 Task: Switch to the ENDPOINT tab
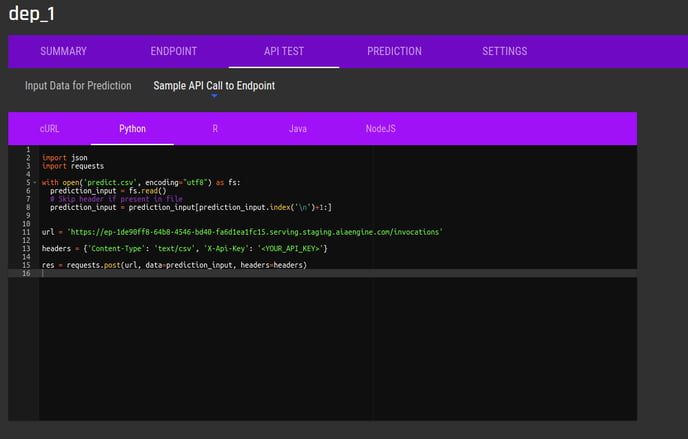(x=174, y=51)
